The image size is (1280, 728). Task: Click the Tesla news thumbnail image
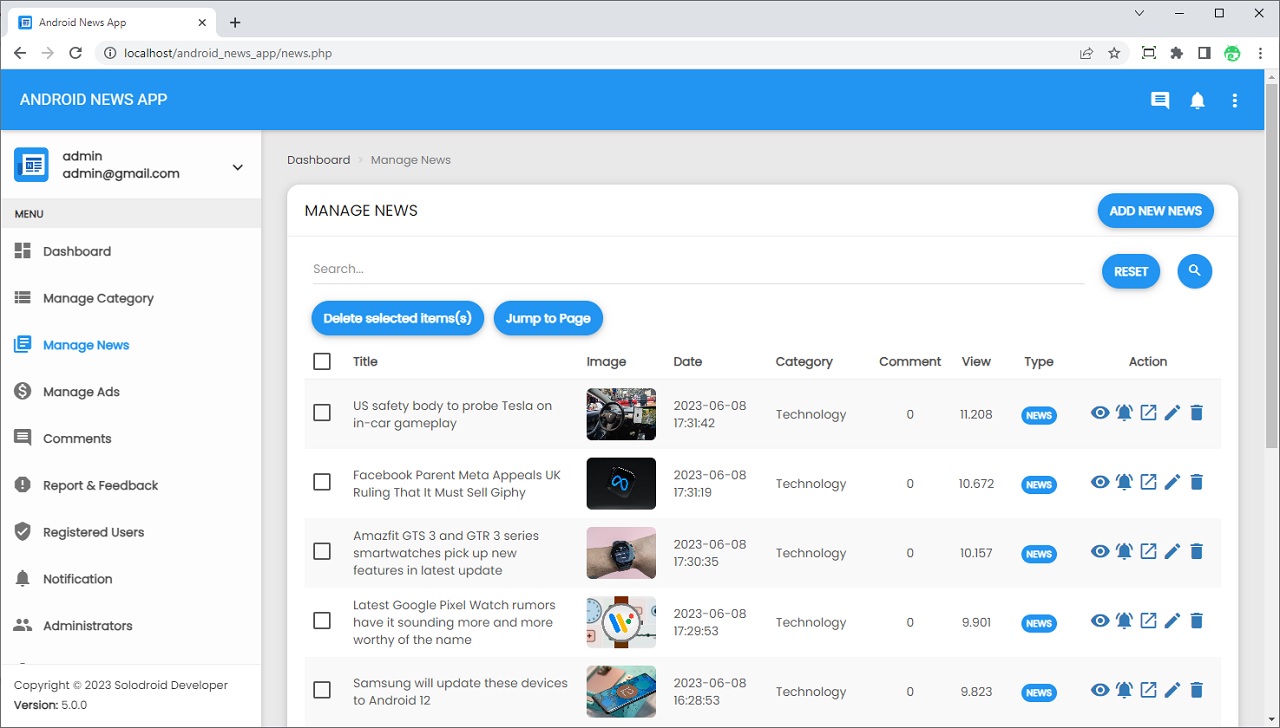click(x=621, y=414)
